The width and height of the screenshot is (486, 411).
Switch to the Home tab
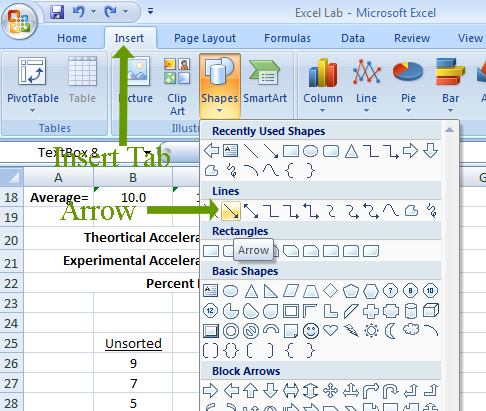(x=72, y=38)
